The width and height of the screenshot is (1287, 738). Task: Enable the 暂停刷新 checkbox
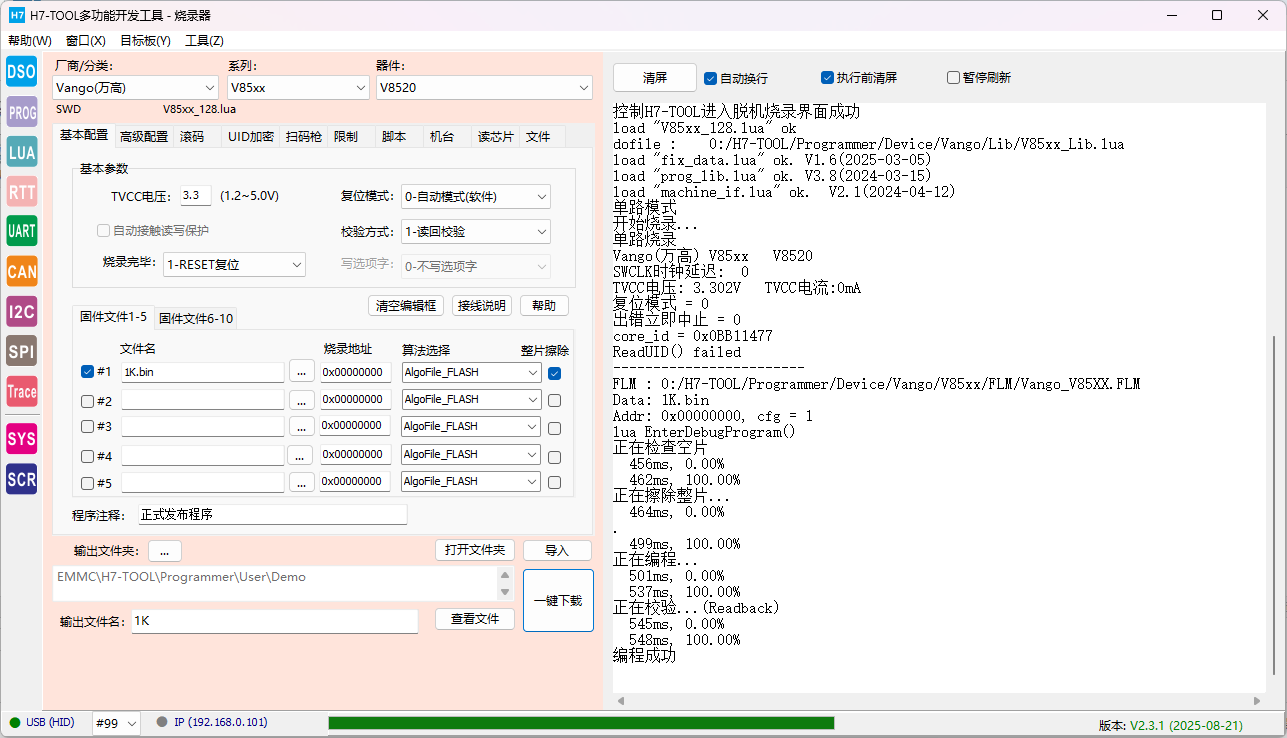click(953, 78)
